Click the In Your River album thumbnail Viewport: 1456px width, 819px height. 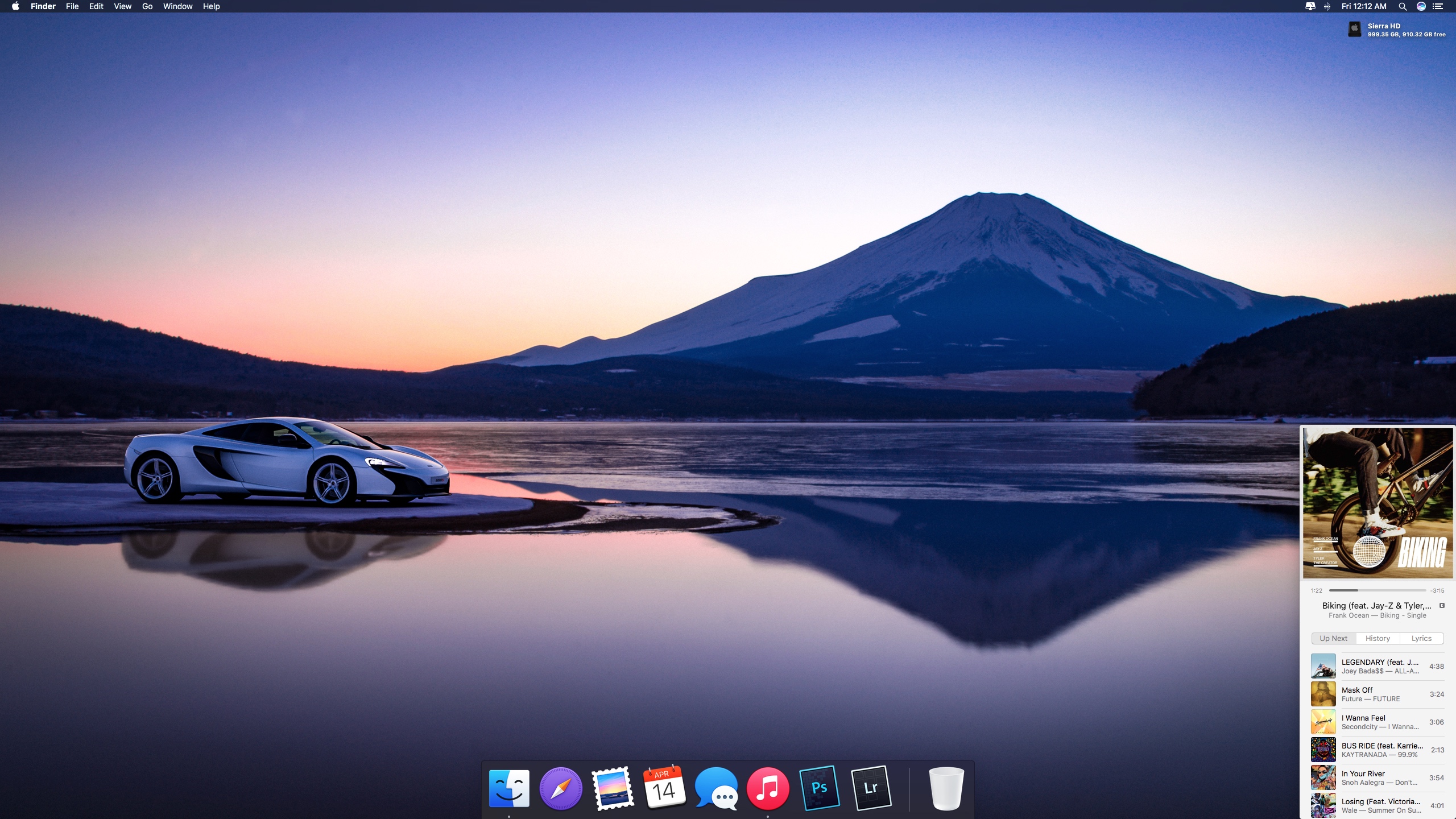(x=1323, y=777)
